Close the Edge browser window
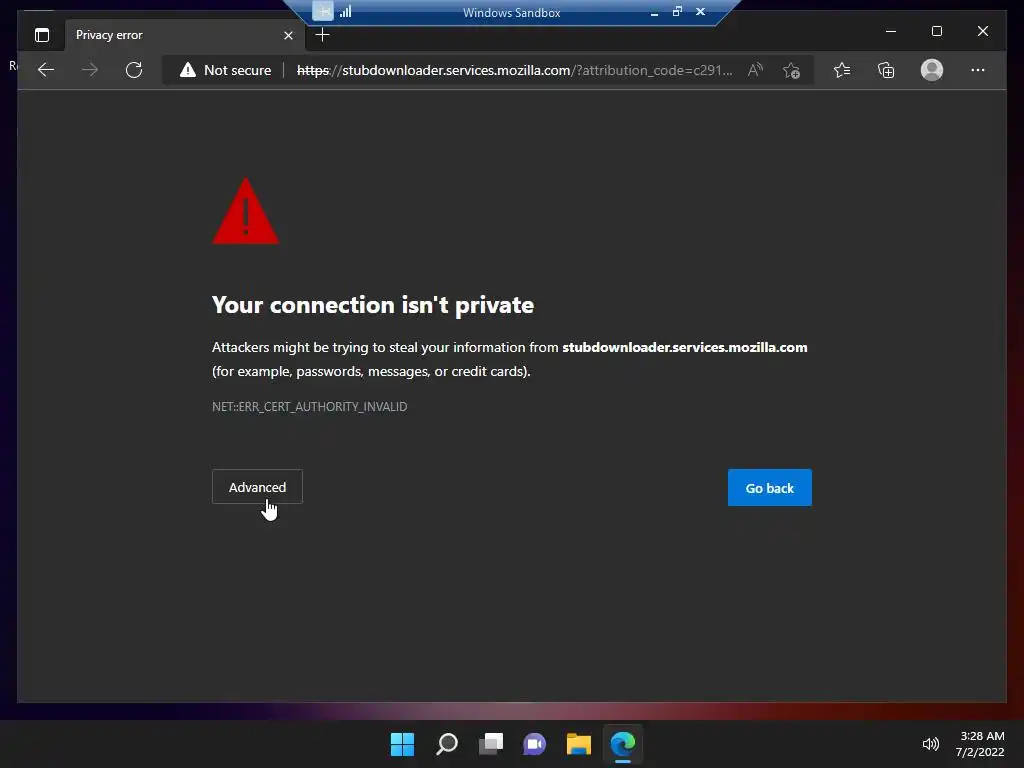This screenshot has width=1024, height=768. pyautogui.click(x=982, y=31)
